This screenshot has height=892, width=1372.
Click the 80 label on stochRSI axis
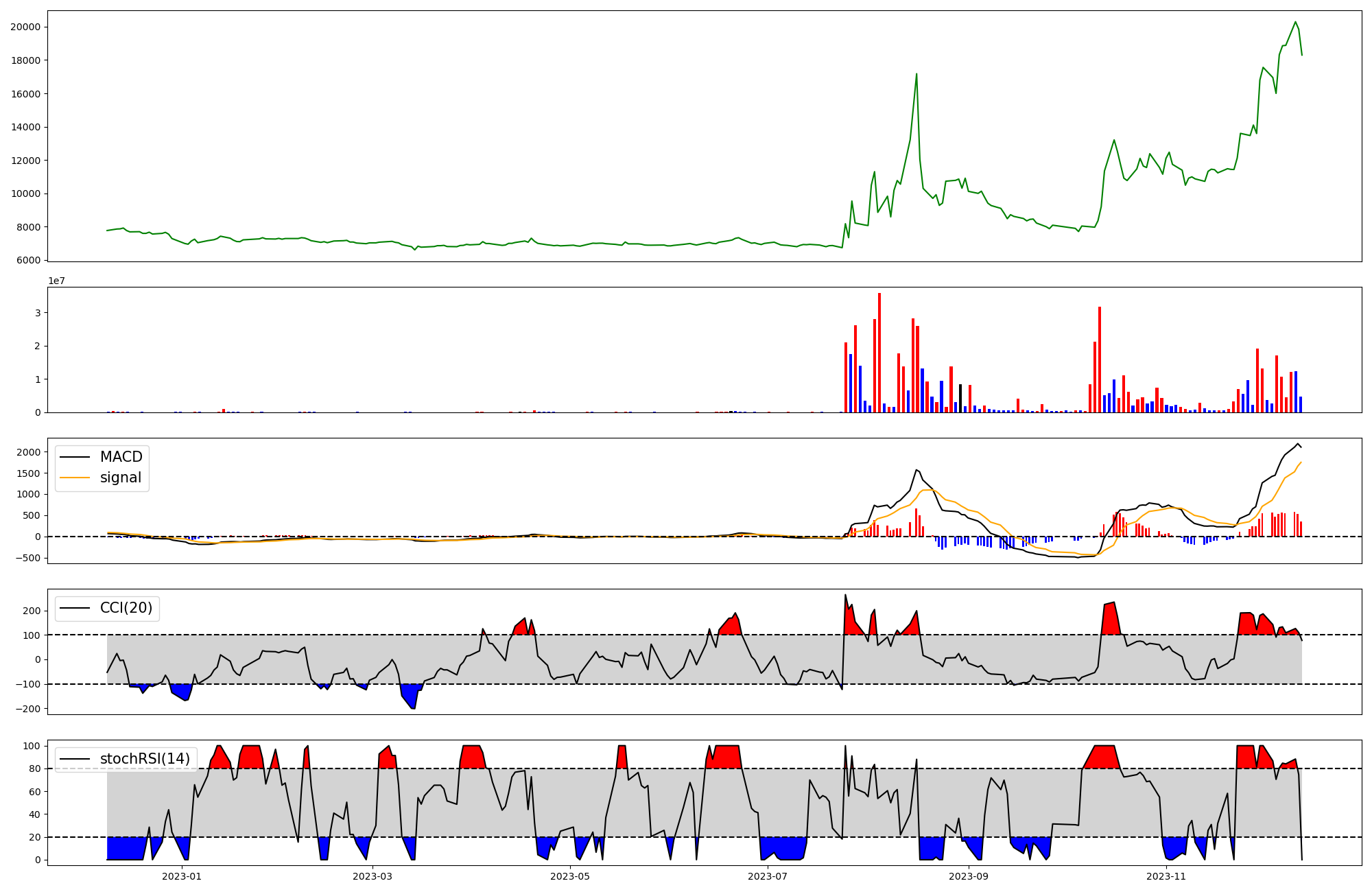(35, 768)
